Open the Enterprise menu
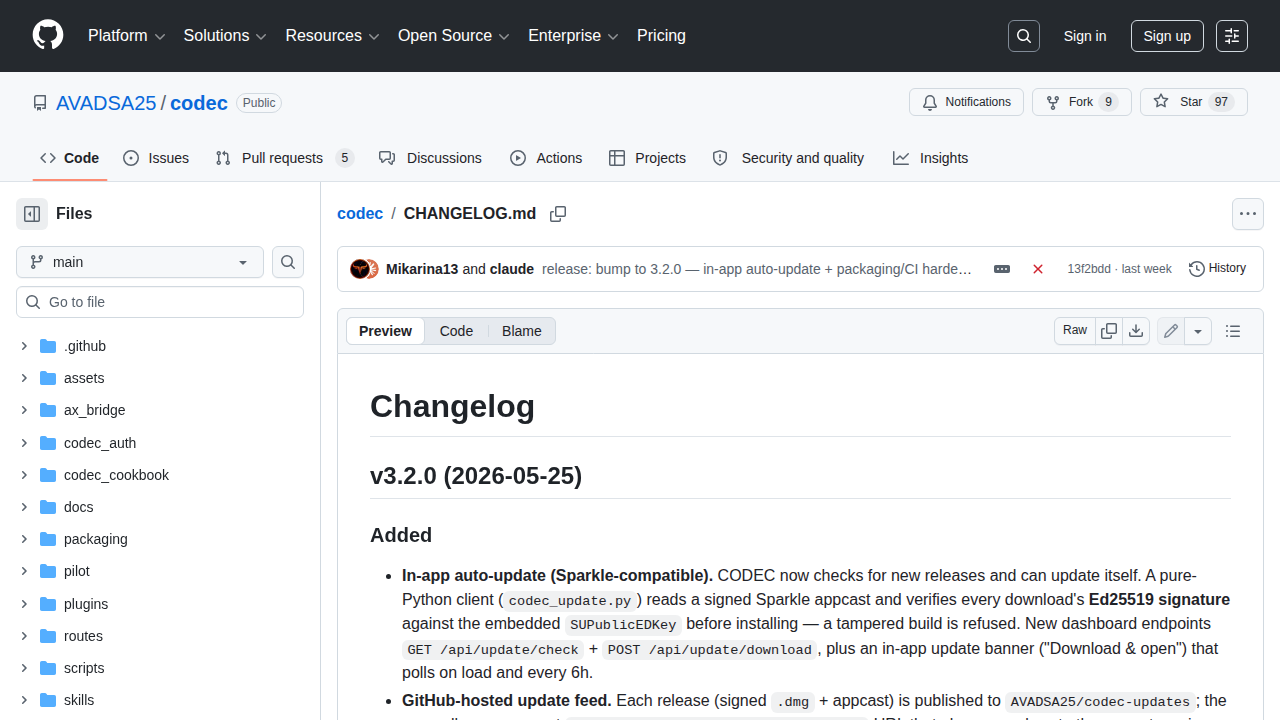This screenshot has height=720, width=1280. pyautogui.click(x=574, y=36)
